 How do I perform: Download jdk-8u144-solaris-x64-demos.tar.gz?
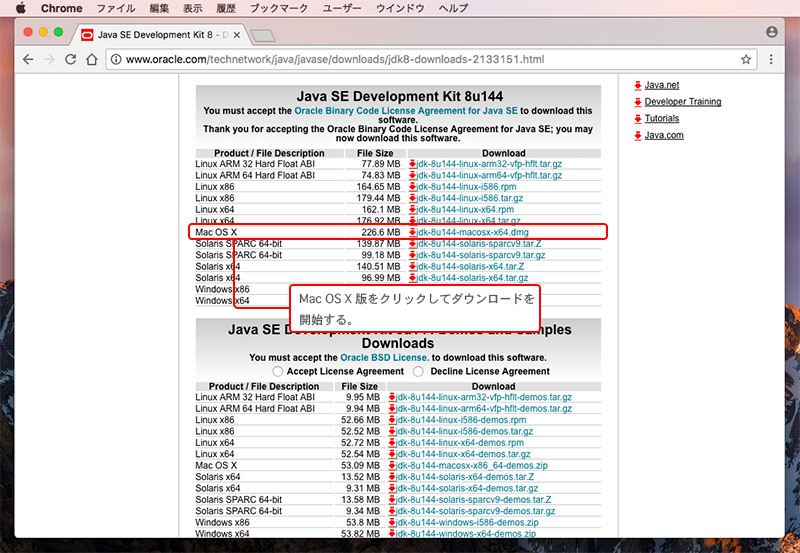click(467, 488)
